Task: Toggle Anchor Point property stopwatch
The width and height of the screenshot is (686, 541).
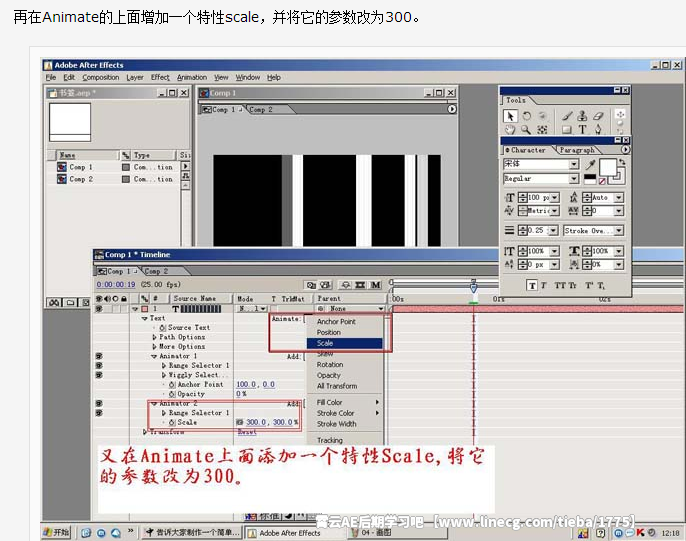Action: click(x=172, y=384)
